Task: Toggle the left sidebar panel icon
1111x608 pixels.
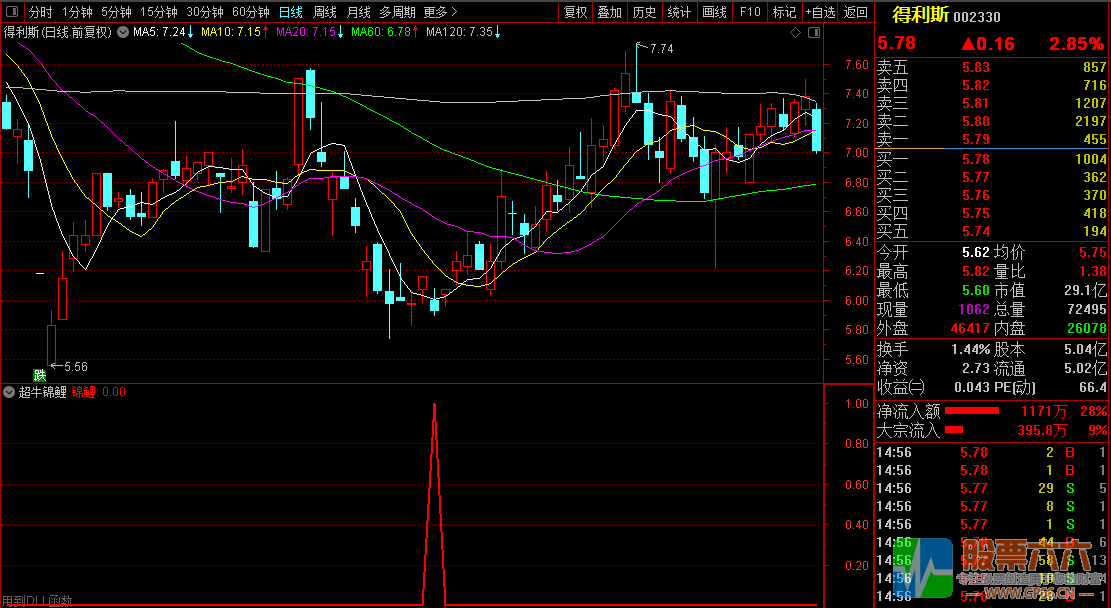Action: pos(12,12)
